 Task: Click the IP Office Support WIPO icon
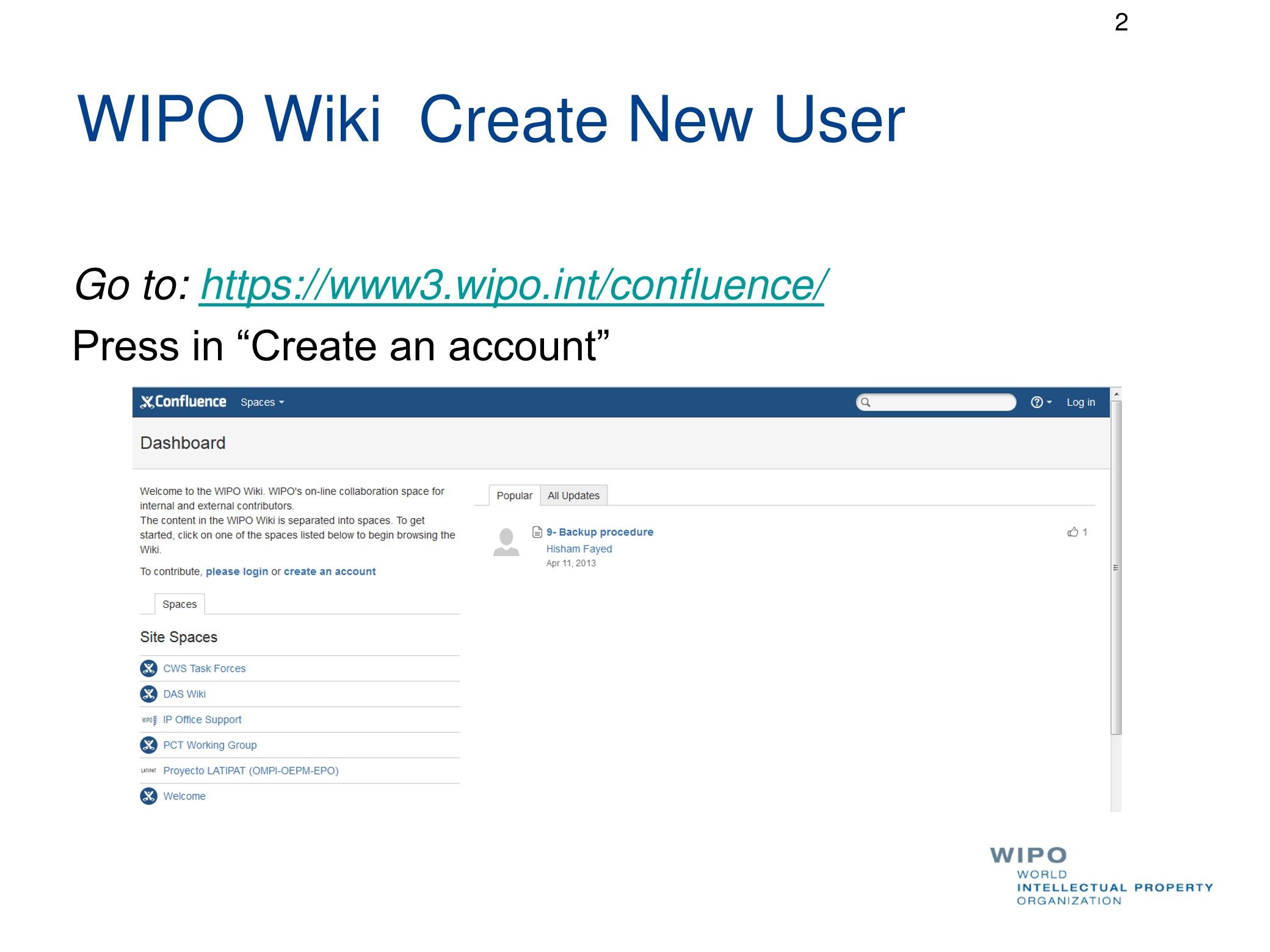(x=149, y=720)
